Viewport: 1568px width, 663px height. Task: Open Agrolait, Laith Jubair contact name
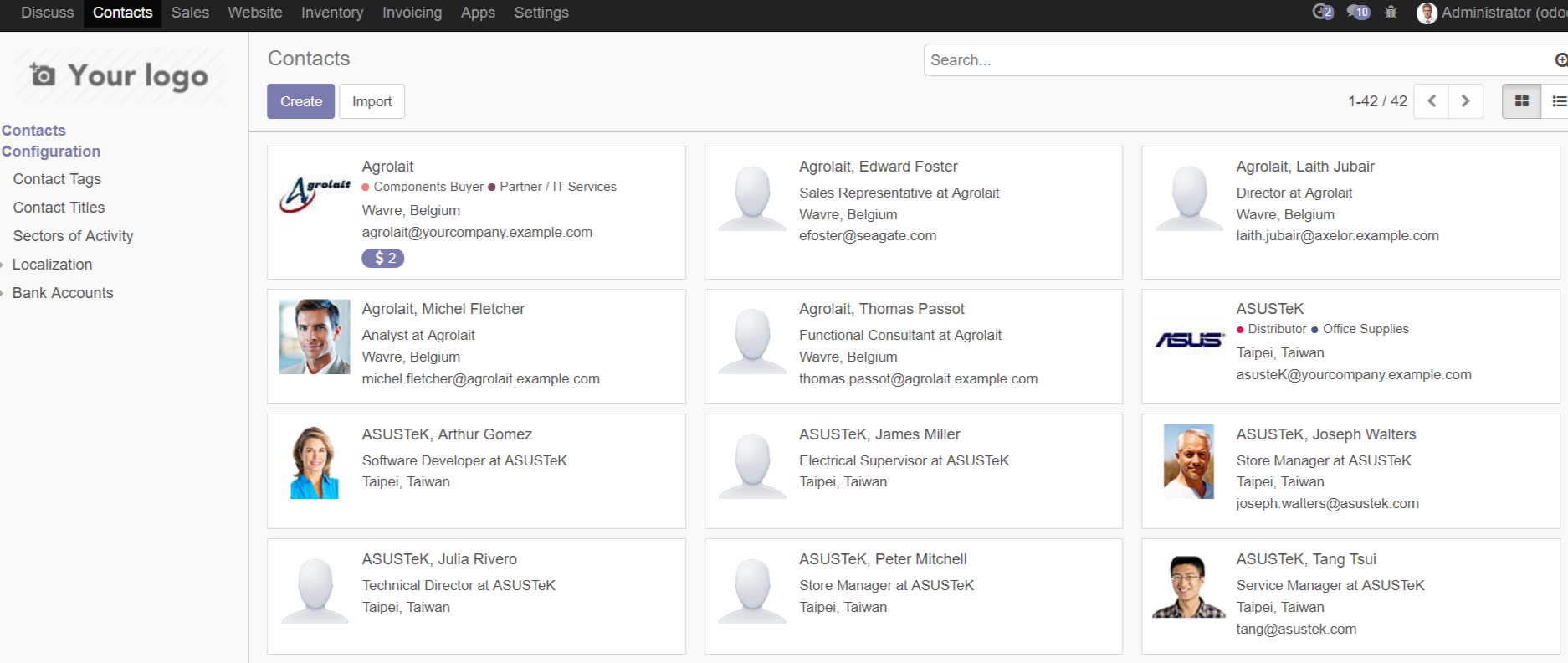(x=1305, y=167)
